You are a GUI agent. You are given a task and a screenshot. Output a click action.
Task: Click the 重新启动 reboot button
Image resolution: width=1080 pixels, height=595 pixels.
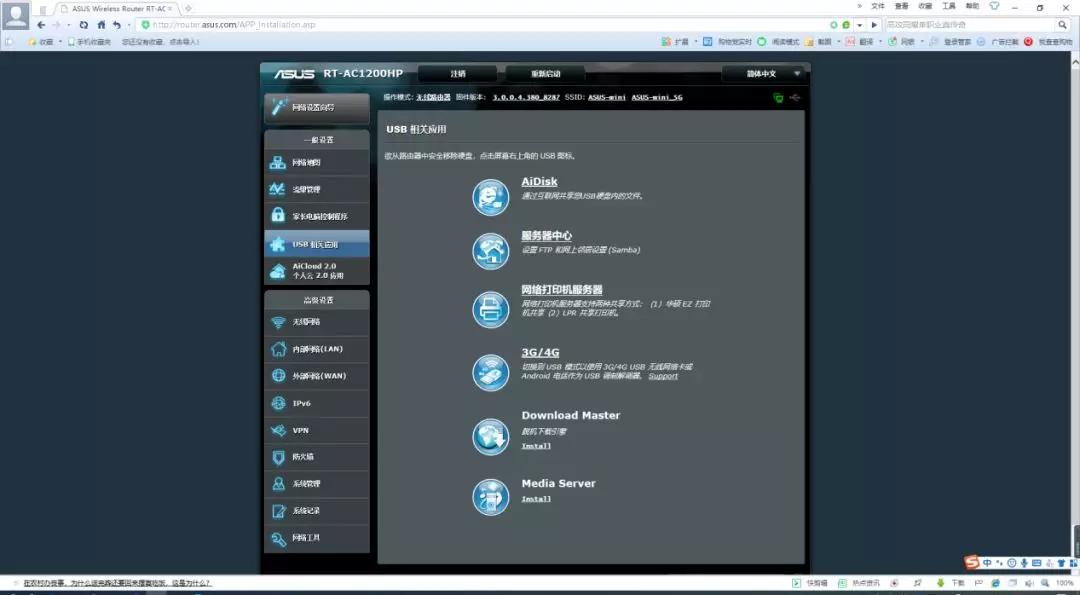[x=545, y=74]
